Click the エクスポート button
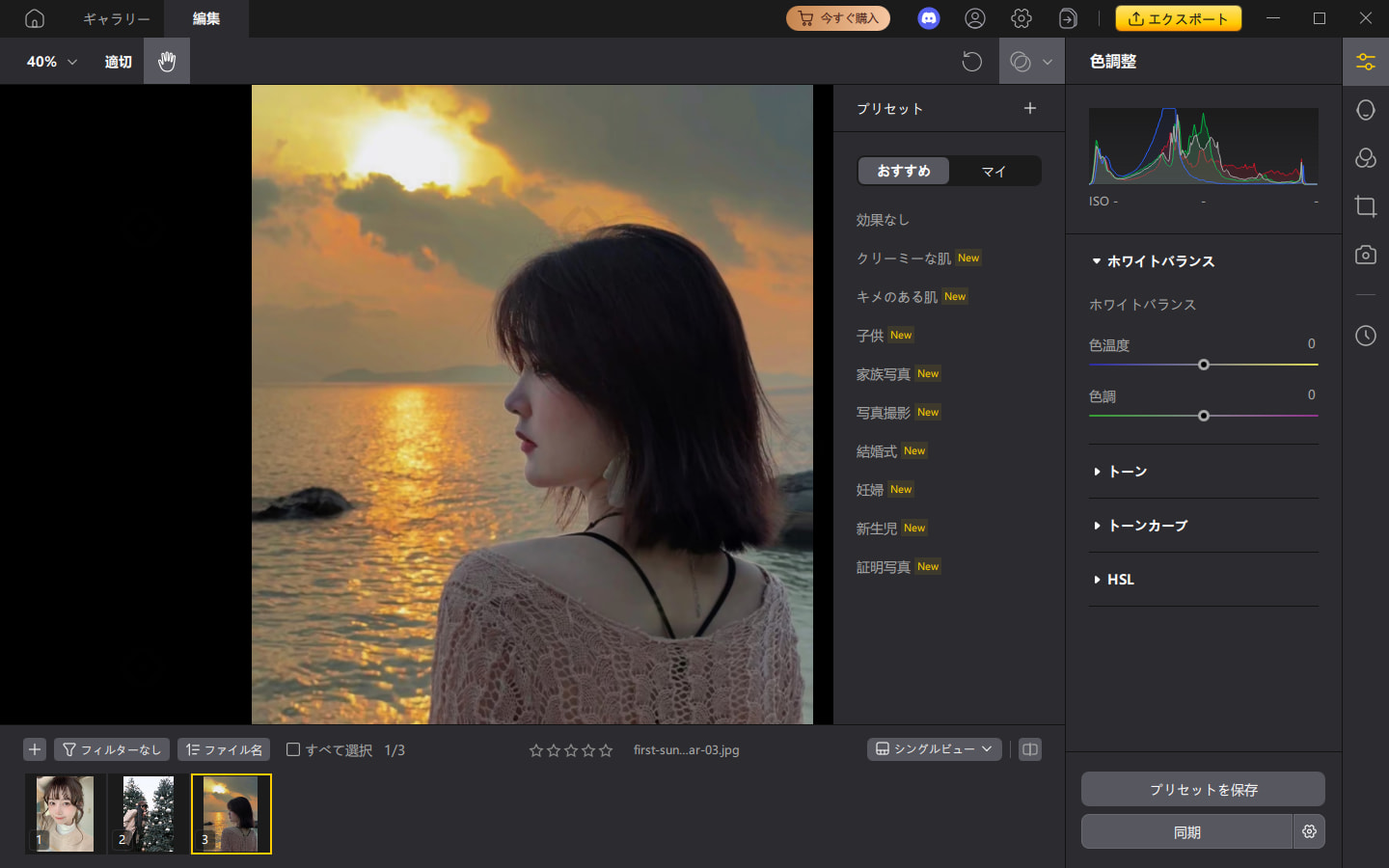Screen dimensions: 1389x868 click(1178, 17)
